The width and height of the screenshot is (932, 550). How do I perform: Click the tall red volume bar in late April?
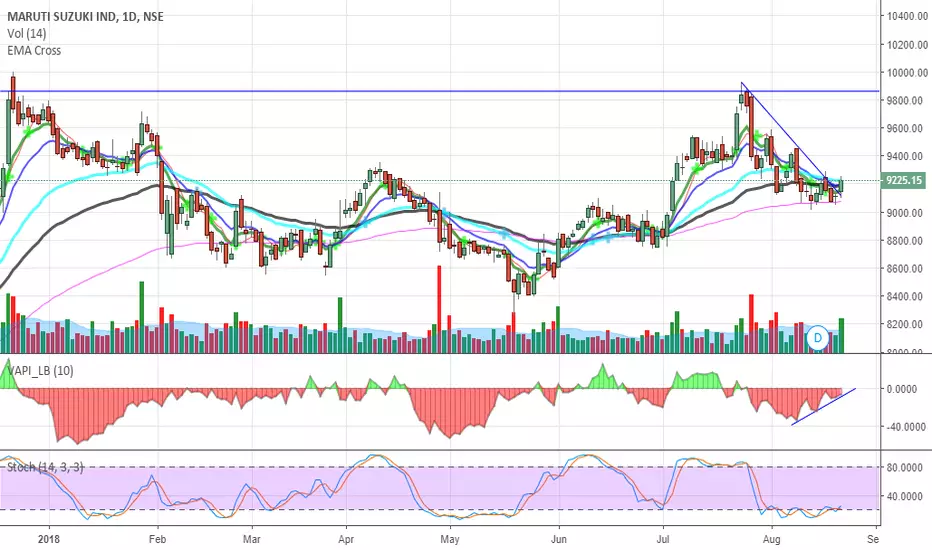439,309
